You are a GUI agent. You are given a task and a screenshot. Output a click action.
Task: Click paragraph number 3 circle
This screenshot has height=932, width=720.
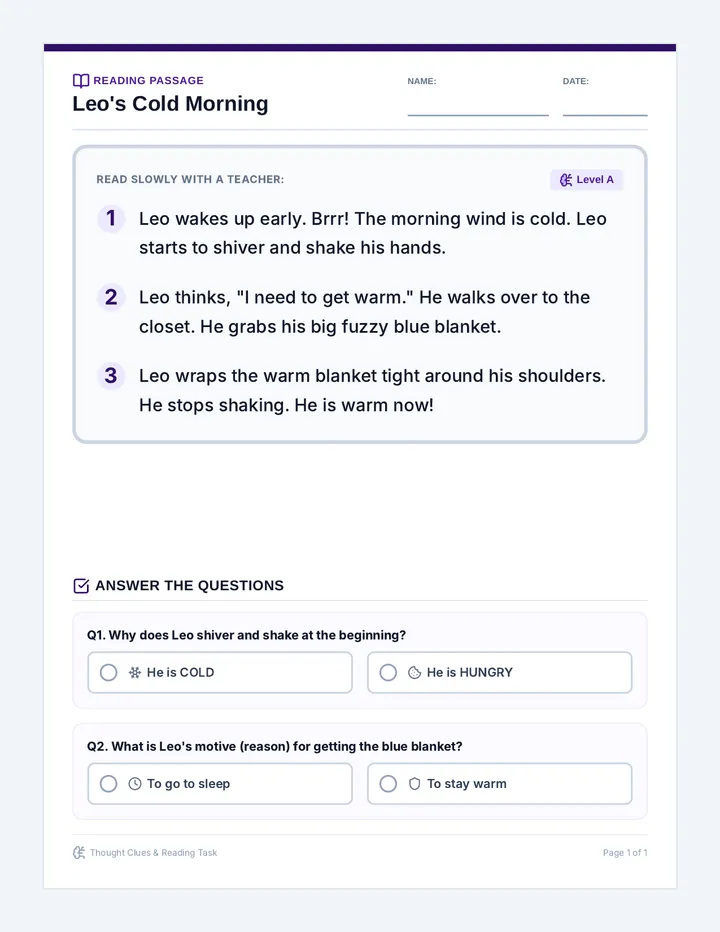[111, 376]
